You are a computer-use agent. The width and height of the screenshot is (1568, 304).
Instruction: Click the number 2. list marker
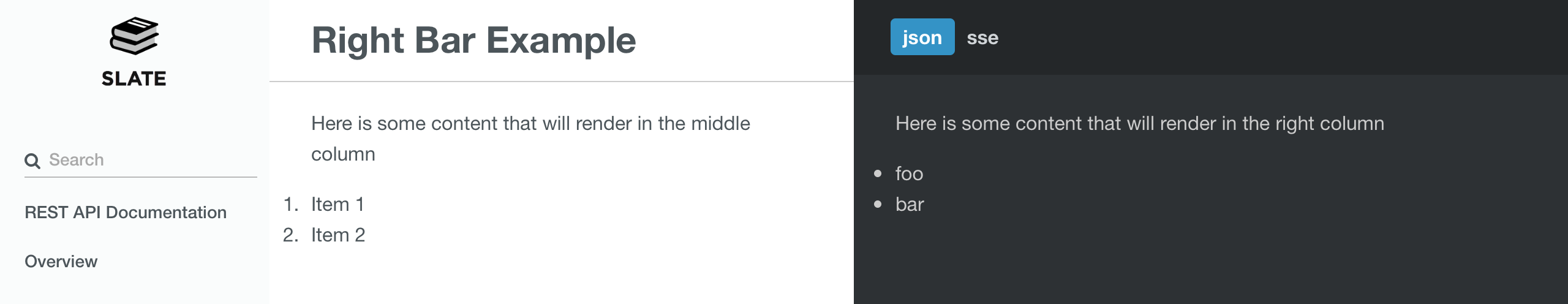pos(291,235)
